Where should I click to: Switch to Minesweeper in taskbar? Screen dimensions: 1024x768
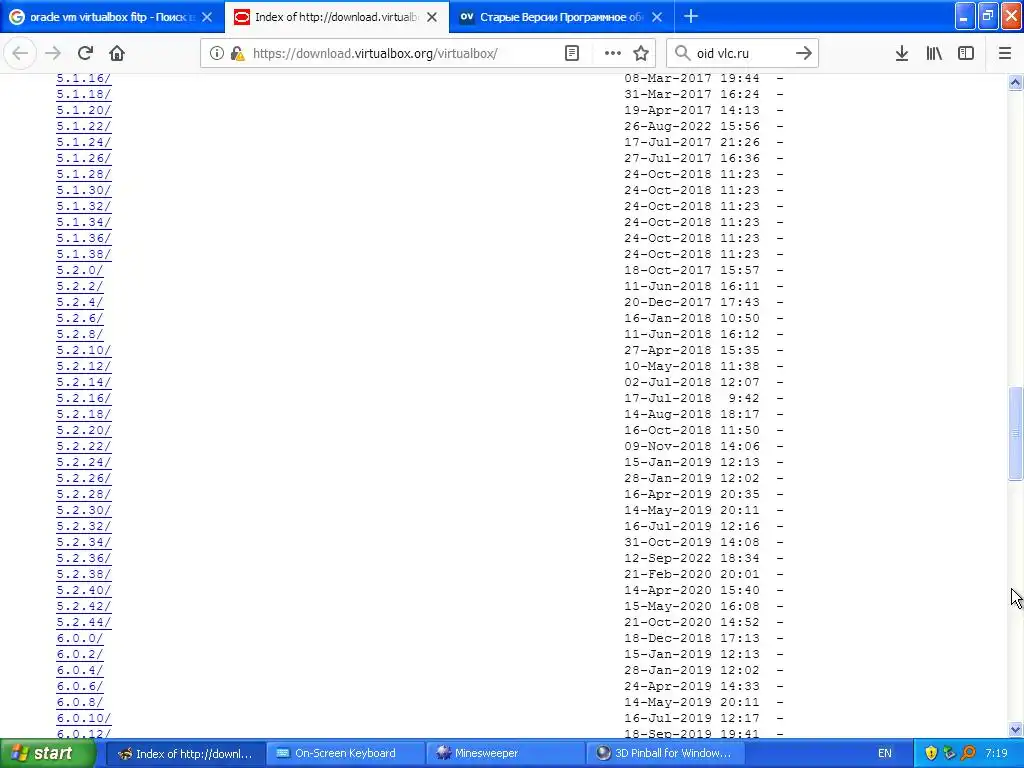[505, 753]
